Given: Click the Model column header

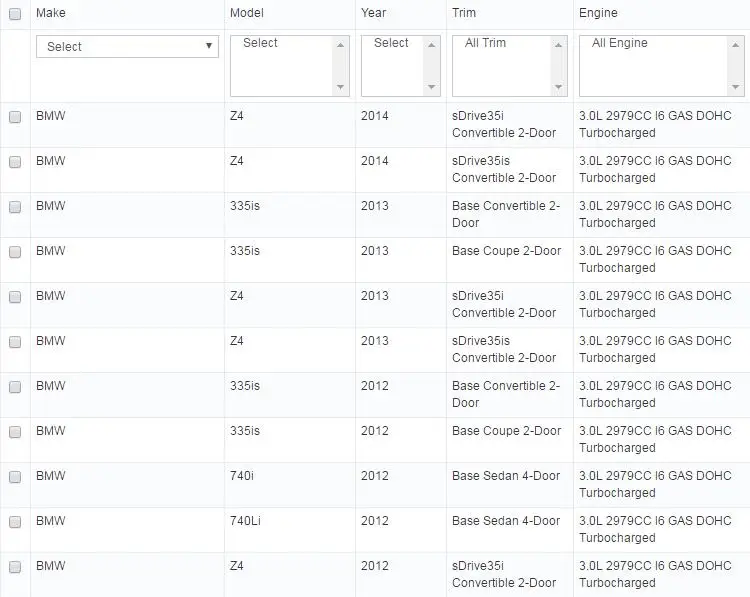Looking at the screenshot, I should (x=247, y=13).
